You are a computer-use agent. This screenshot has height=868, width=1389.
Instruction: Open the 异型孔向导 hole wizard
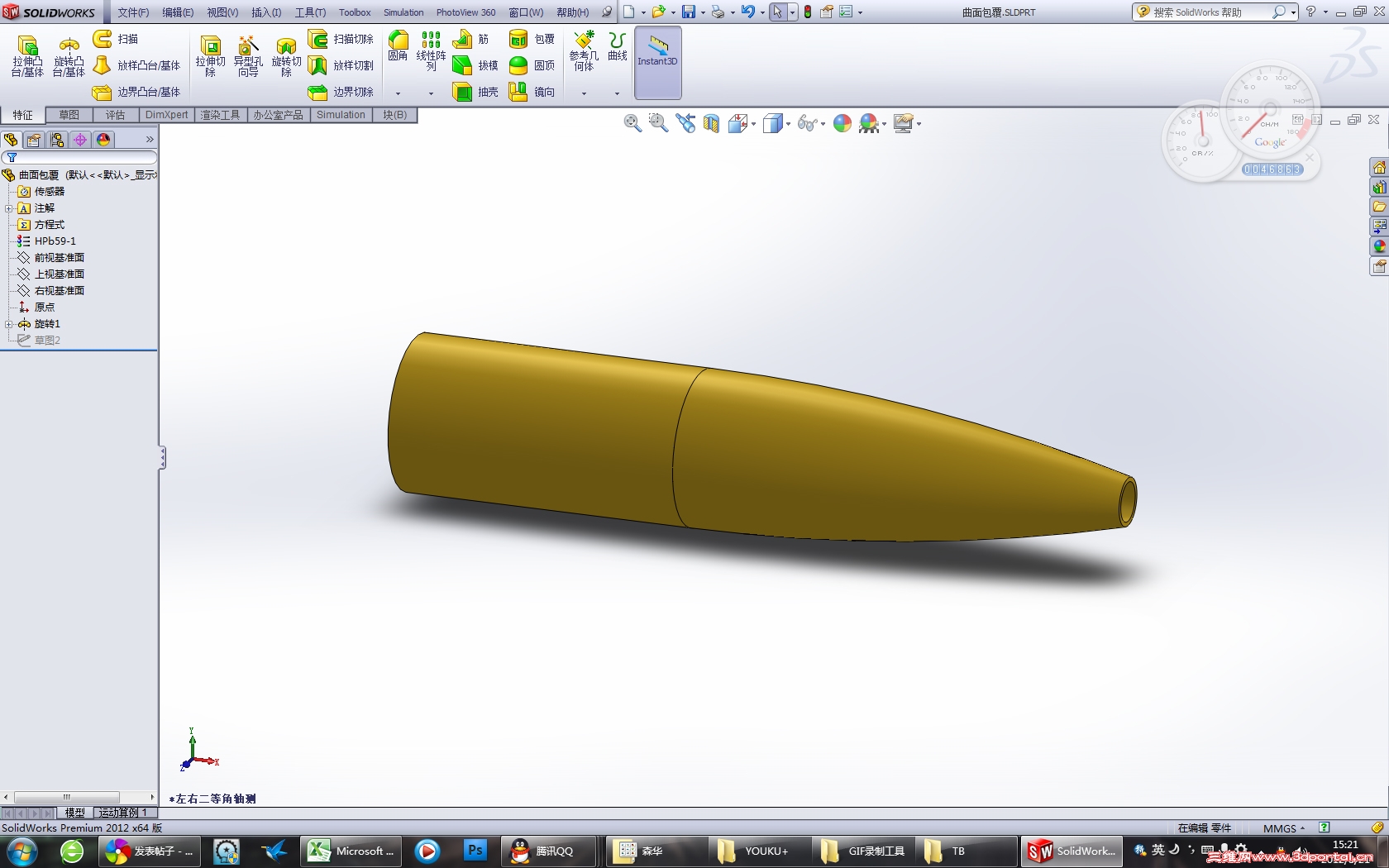[x=248, y=56]
